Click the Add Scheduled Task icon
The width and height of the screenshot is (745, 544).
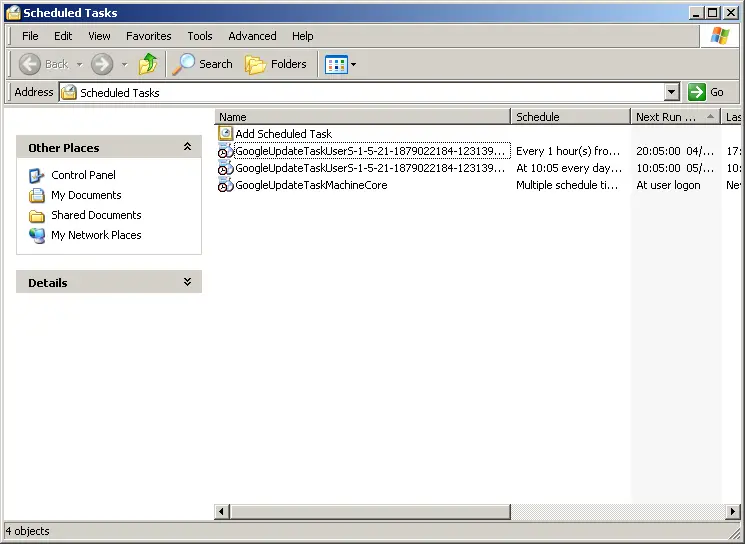coord(225,134)
